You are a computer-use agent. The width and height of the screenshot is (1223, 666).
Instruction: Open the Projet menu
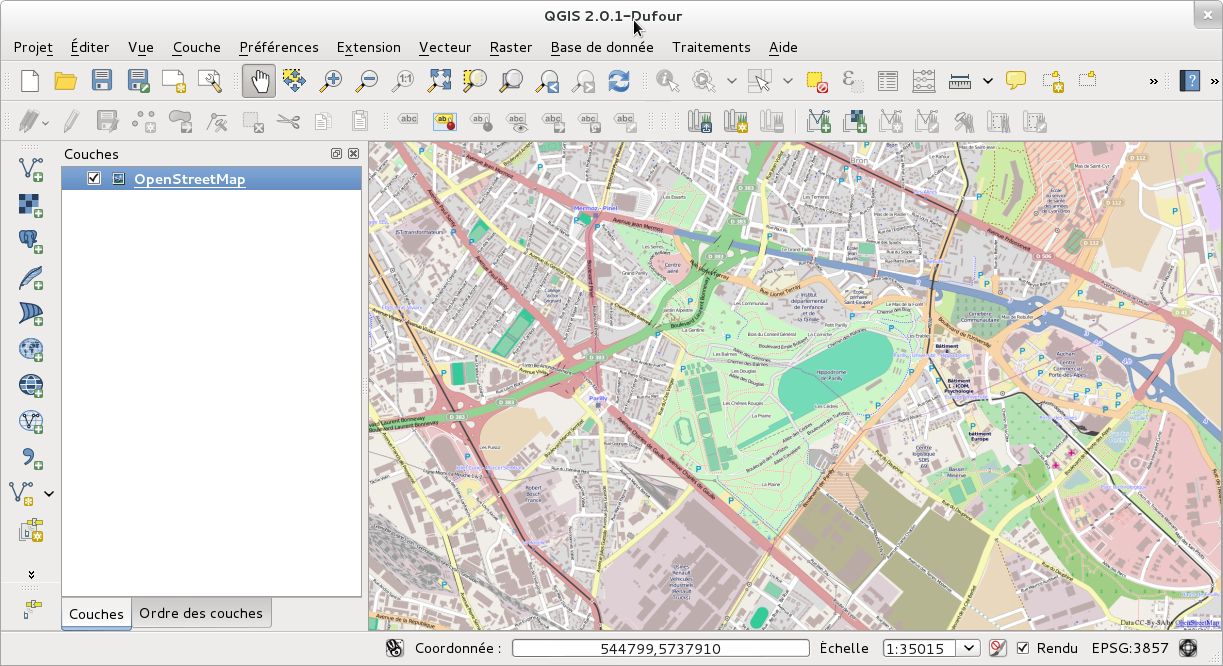coord(33,47)
